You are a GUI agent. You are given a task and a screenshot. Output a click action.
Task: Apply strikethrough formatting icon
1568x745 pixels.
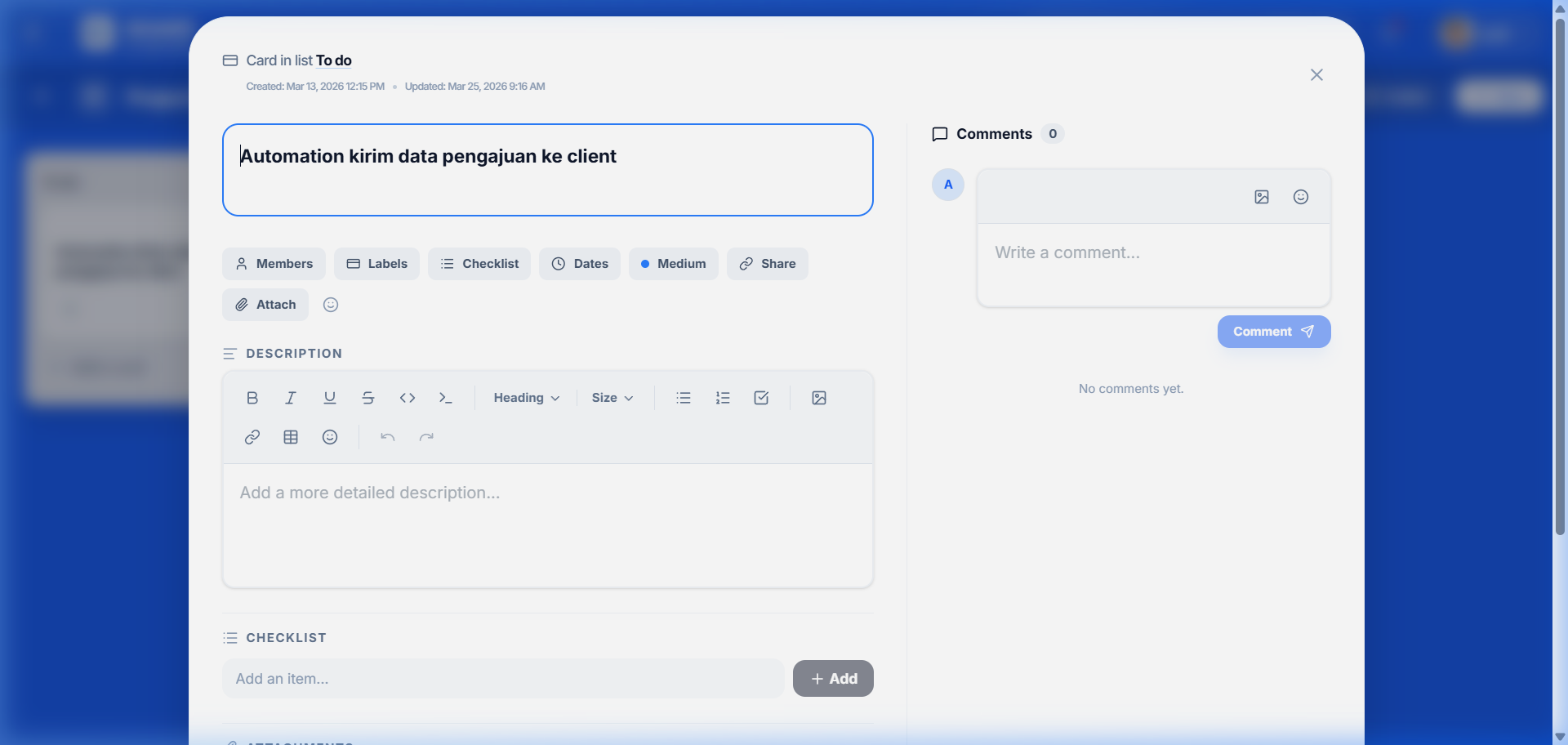coord(368,398)
